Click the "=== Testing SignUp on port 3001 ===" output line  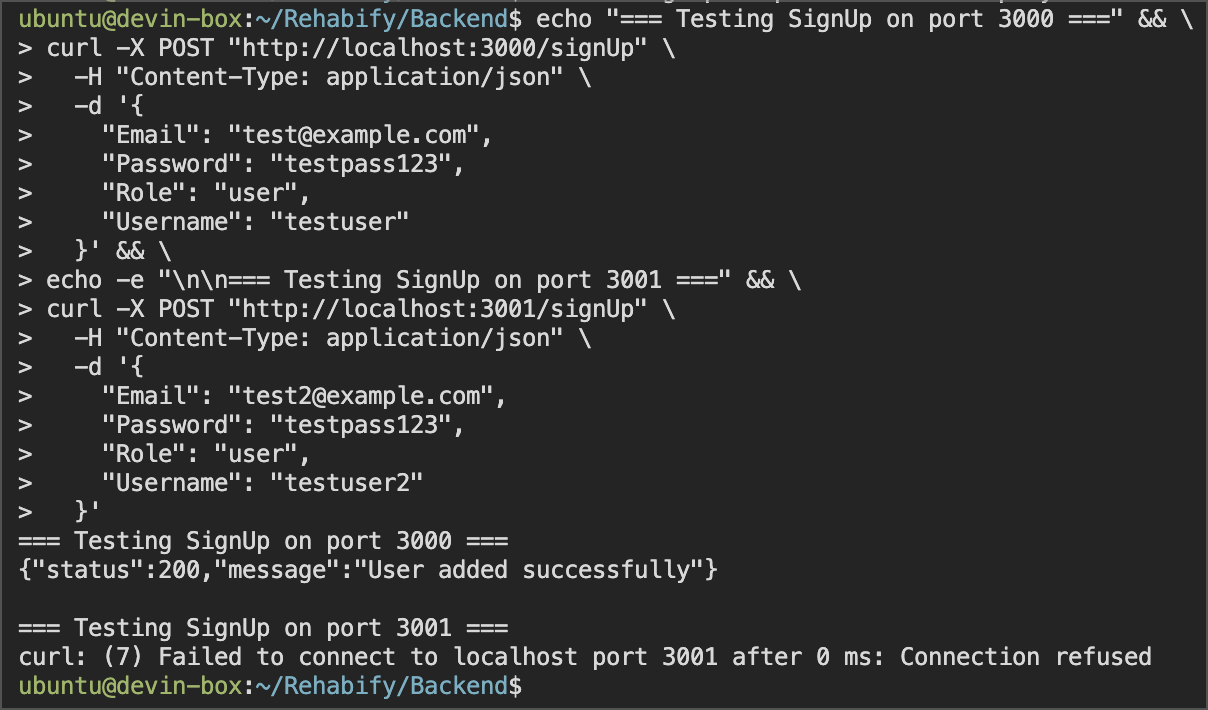click(x=264, y=628)
